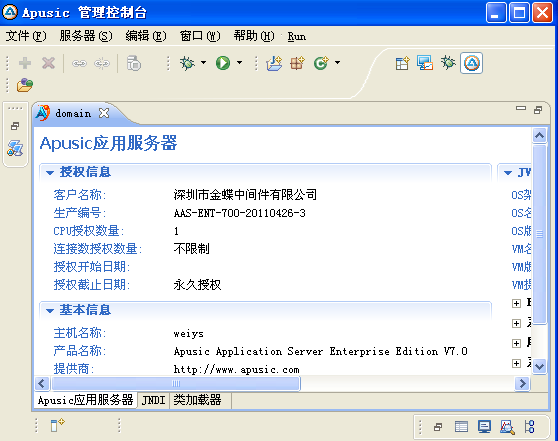Screen dimensions: 558x441
Task: Open the Run dropdown arrow
Action: pyautogui.click(x=239, y=63)
